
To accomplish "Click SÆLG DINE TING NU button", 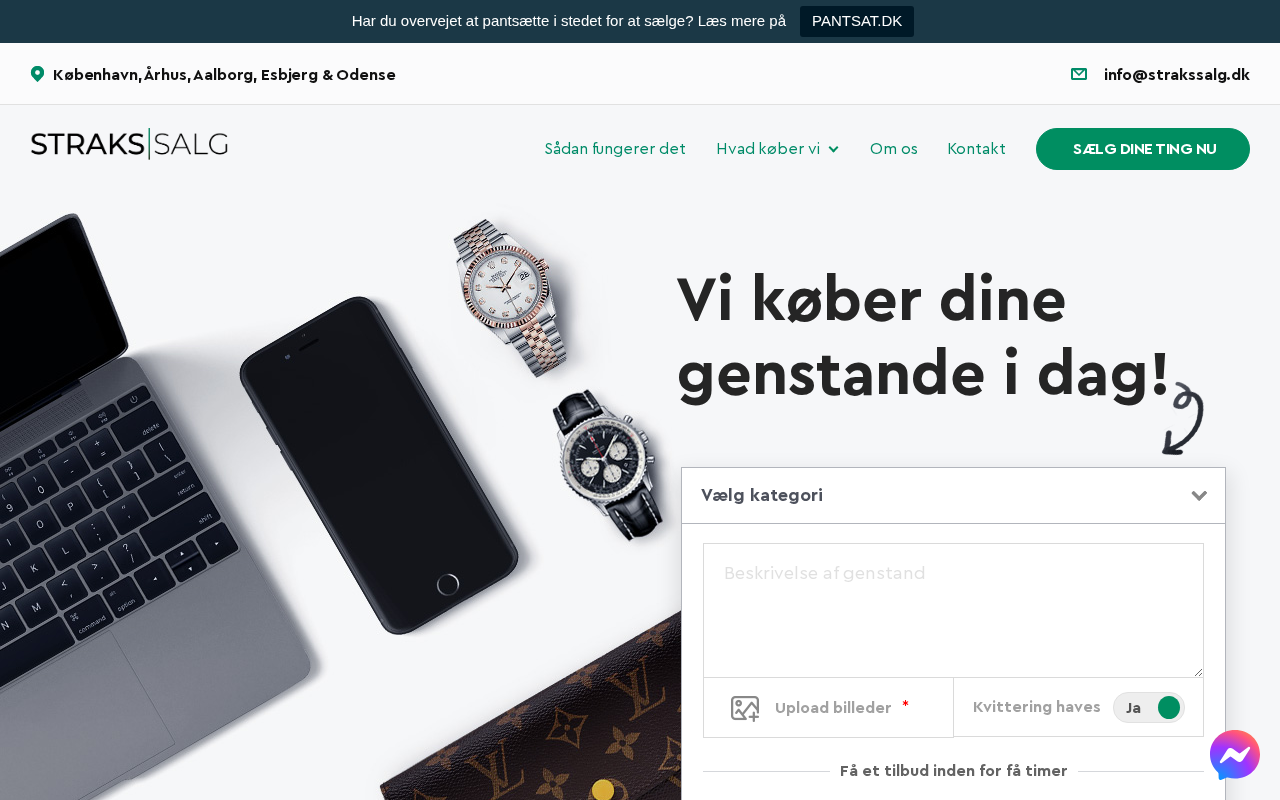I will point(1143,149).
